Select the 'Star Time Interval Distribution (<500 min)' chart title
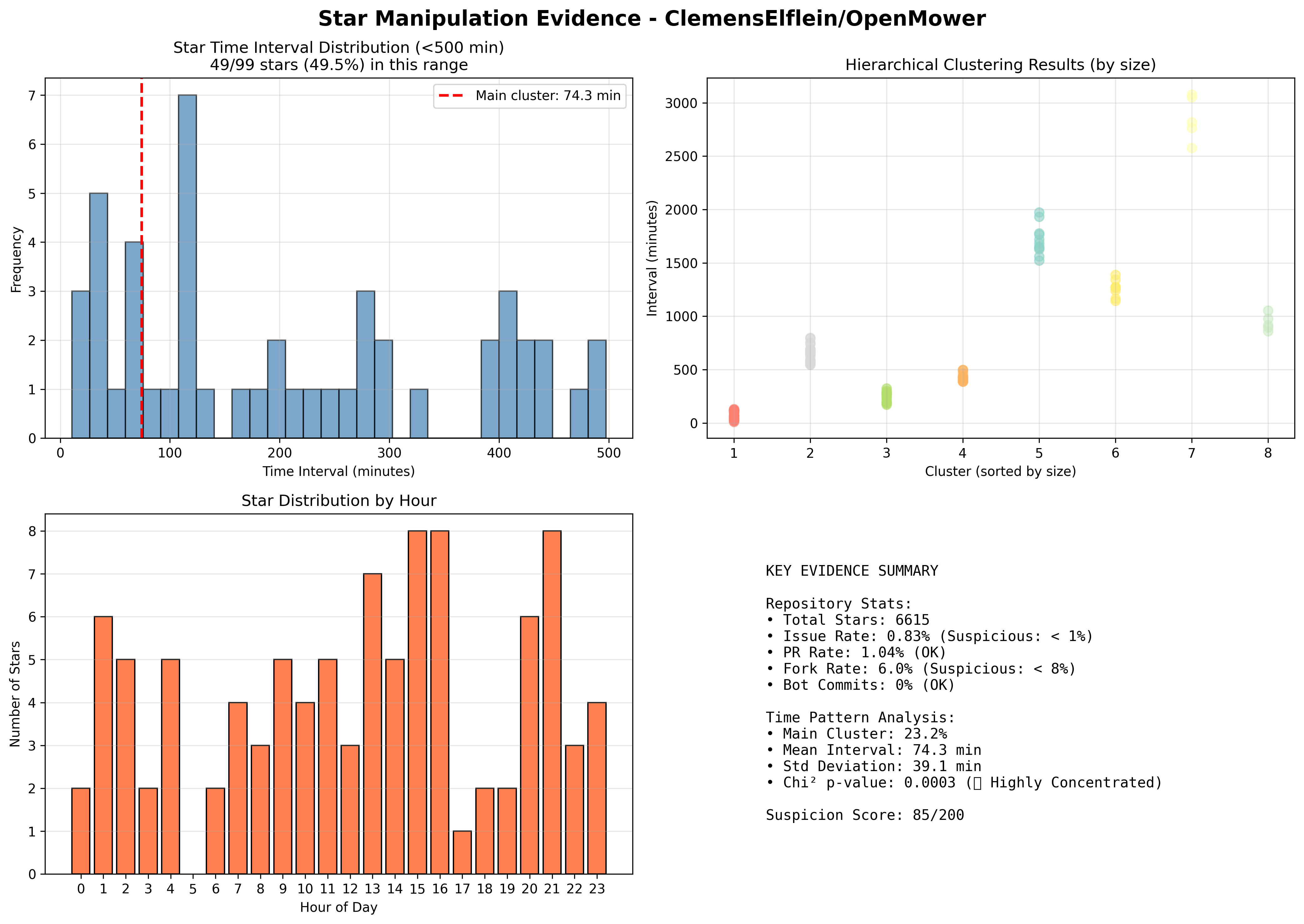This screenshot has width=1304, height=924. coord(339,48)
